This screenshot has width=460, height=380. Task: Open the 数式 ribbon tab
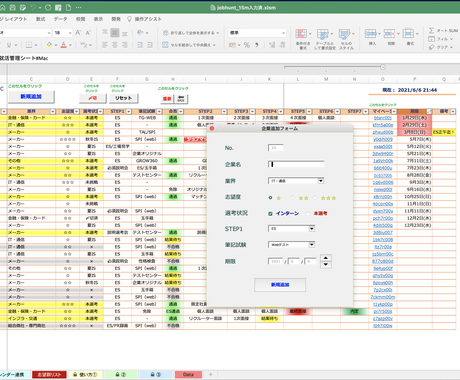[41, 19]
